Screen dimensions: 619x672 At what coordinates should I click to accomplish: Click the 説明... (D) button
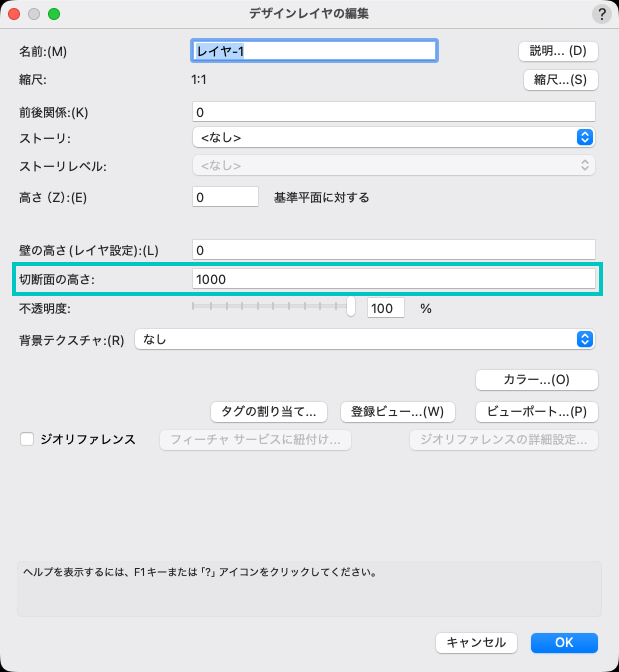tap(557, 51)
